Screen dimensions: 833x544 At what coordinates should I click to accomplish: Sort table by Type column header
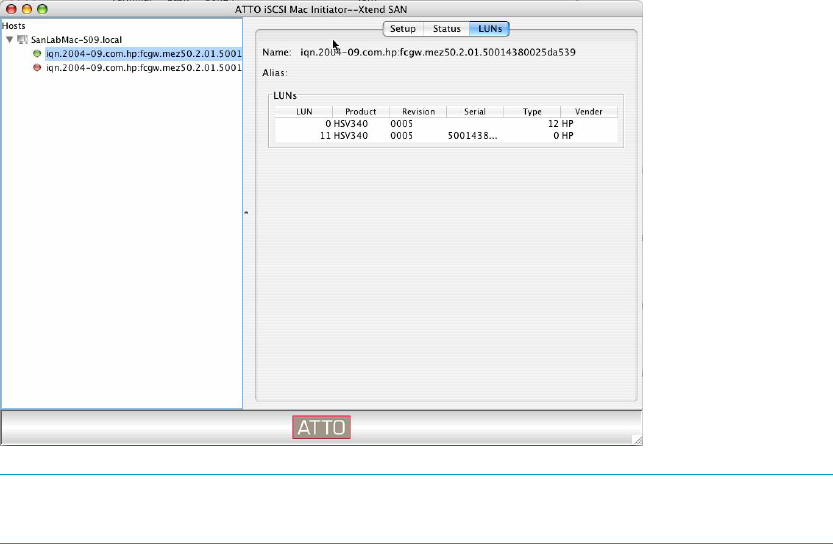pos(532,112)
